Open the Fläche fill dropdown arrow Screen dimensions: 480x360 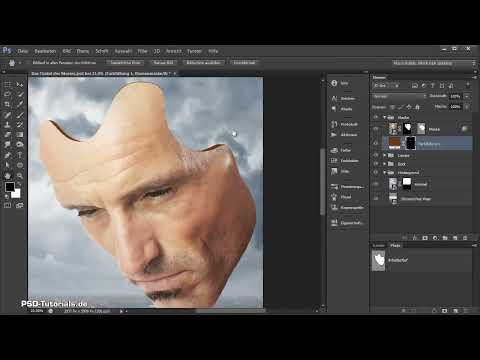coord(467,107)
